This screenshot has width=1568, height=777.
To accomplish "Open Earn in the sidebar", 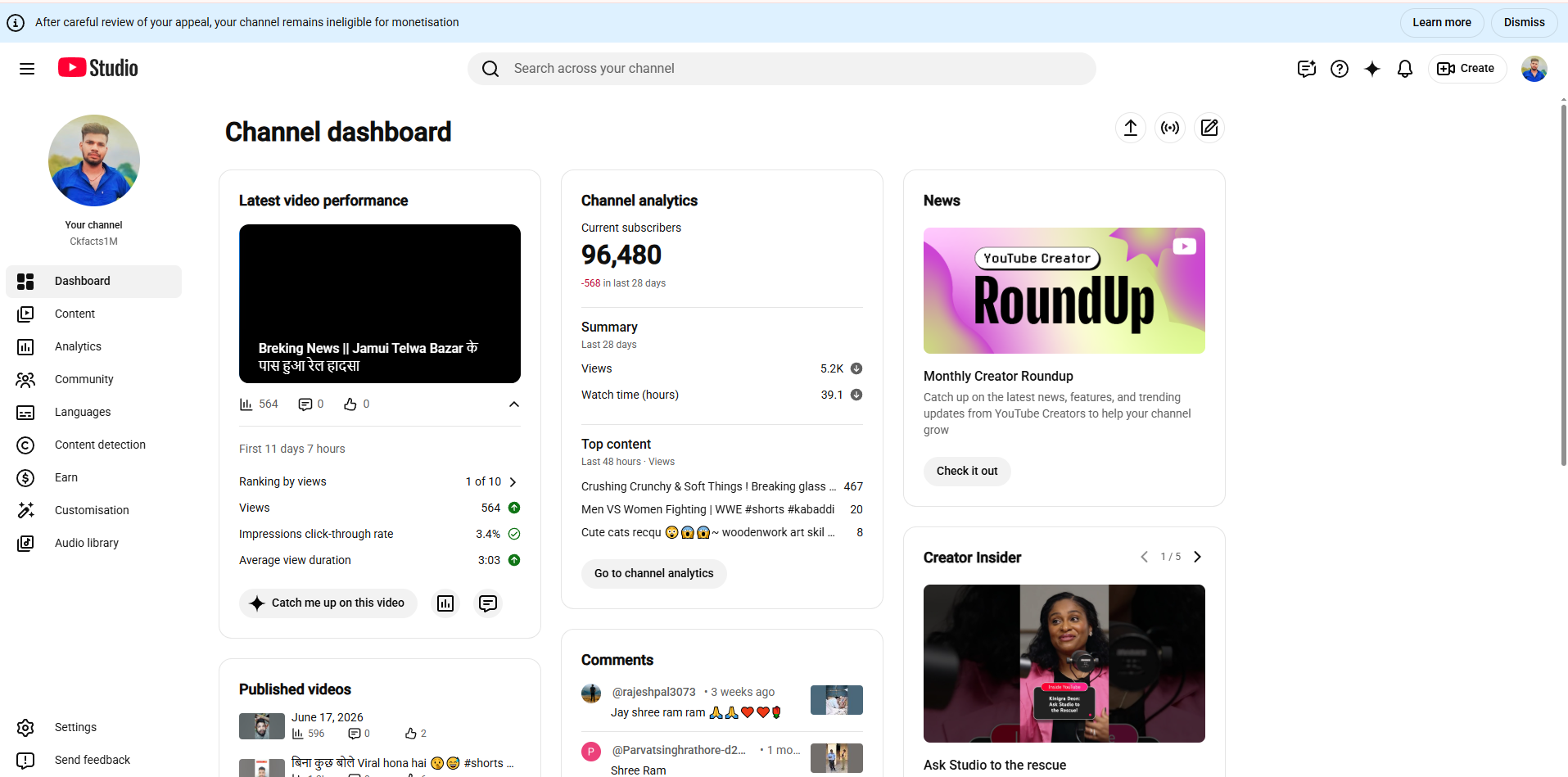I will 93,478.
